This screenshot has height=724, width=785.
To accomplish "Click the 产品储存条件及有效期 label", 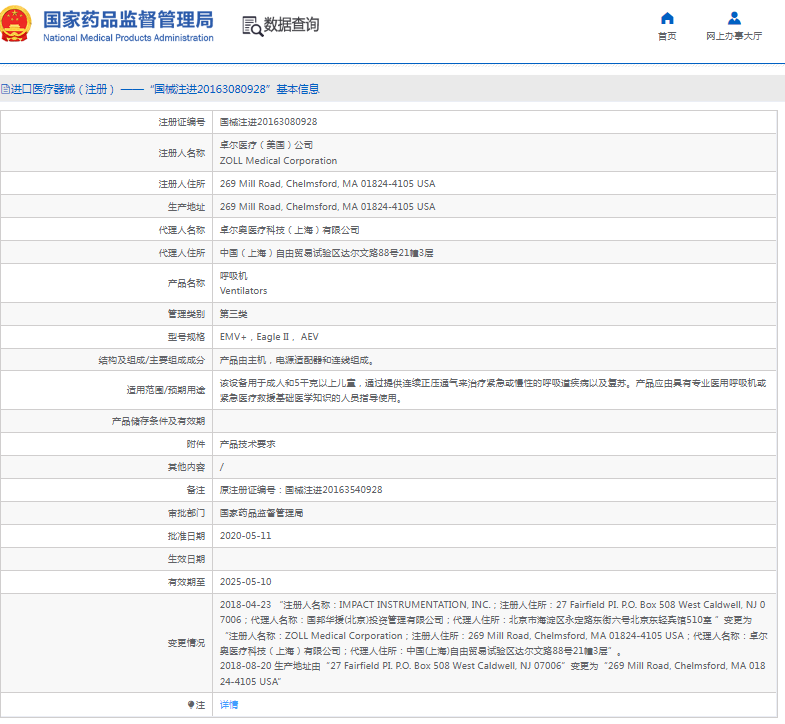I will (x=158, y=422).
